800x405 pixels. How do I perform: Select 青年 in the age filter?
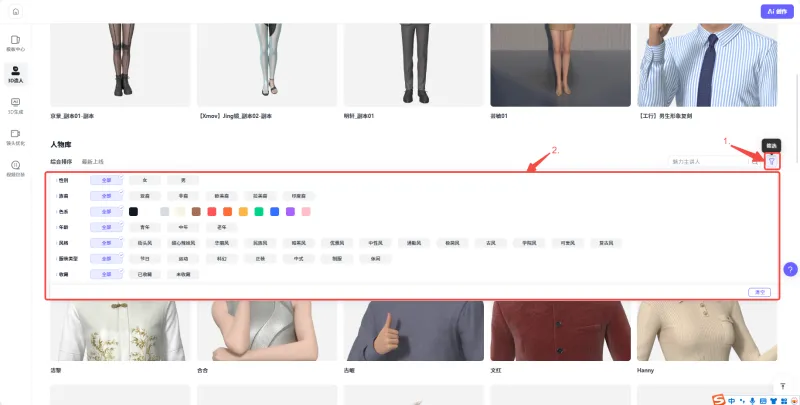point(145,227)
